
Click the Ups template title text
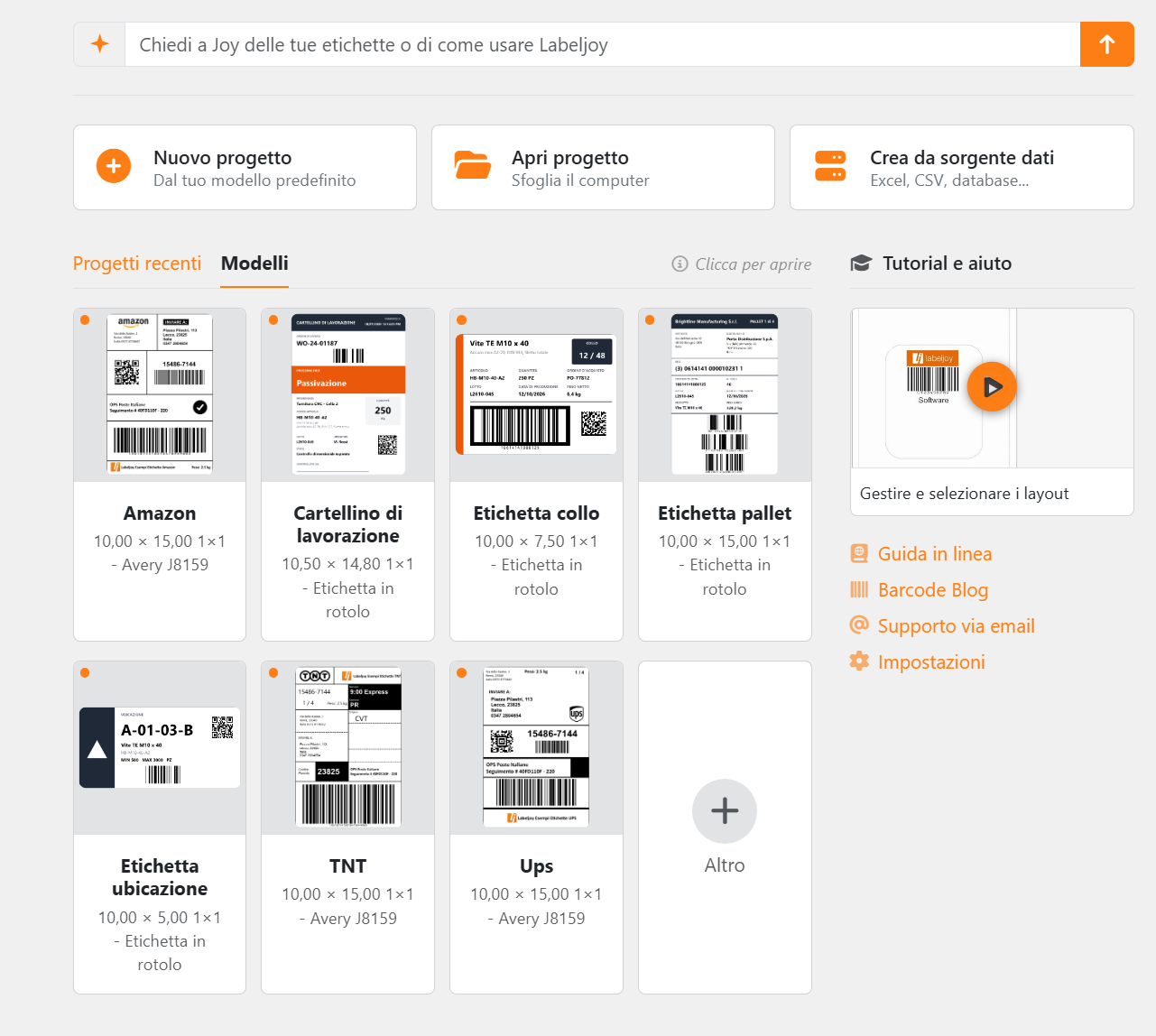536,866
